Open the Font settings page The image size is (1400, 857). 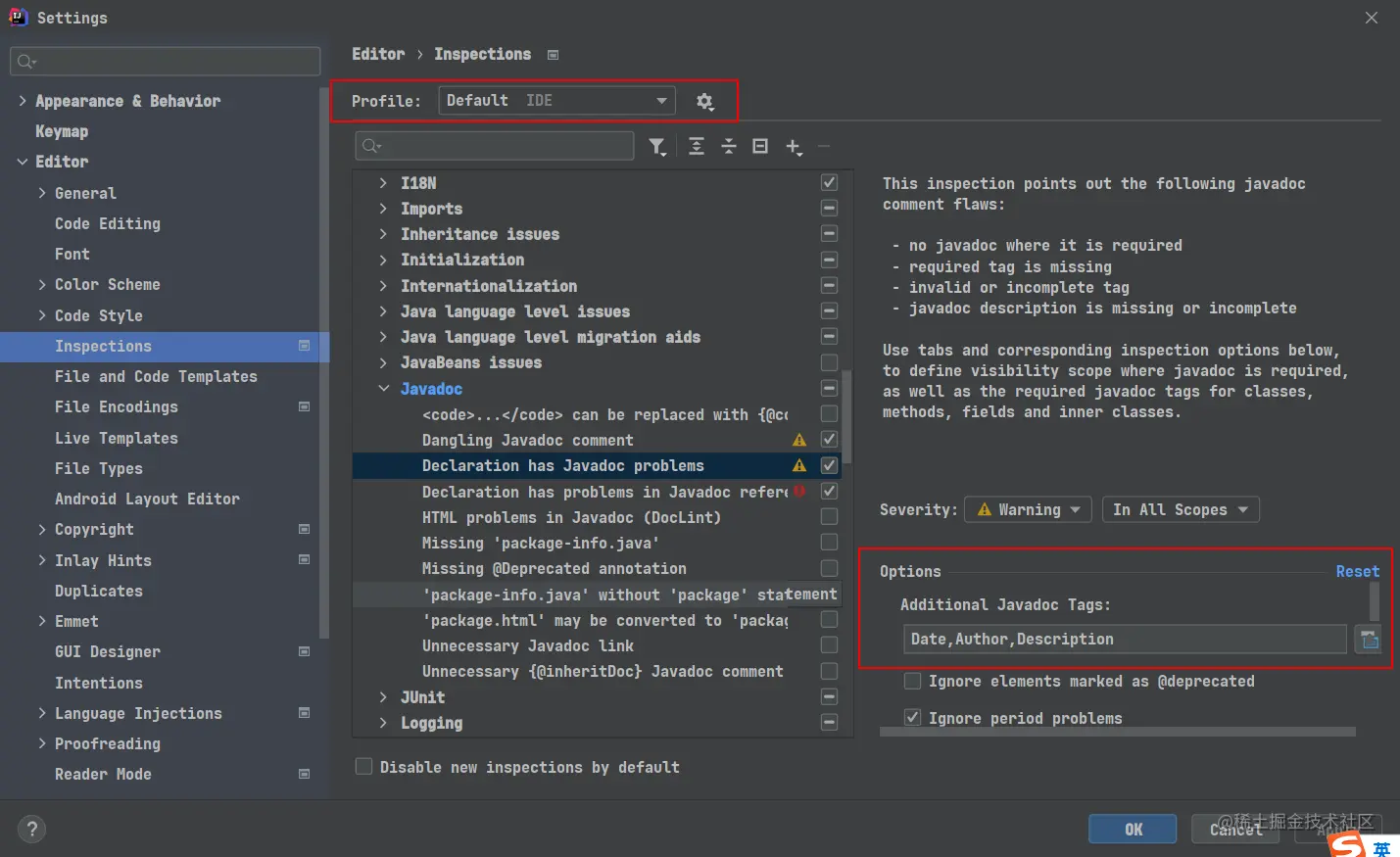[72, 254]
